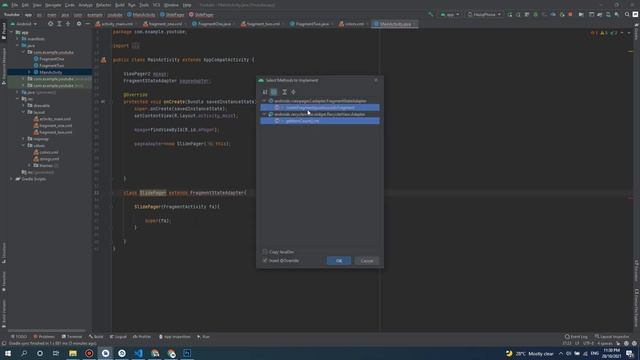Screen dimensions: 640x360
Task: Open the Event Log
Action: pos(576,337)
